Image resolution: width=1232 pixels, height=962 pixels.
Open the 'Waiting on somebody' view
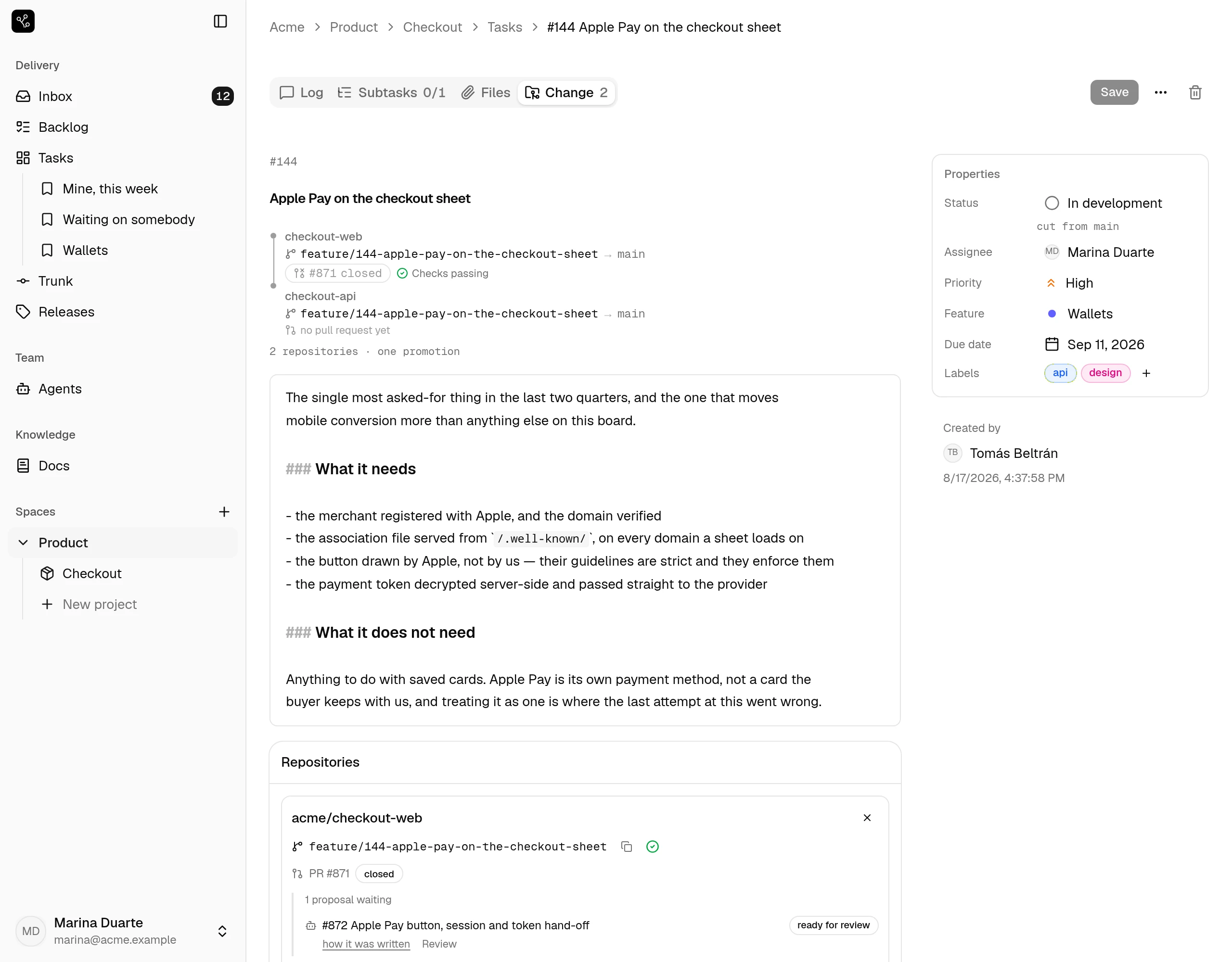[128, 219]
